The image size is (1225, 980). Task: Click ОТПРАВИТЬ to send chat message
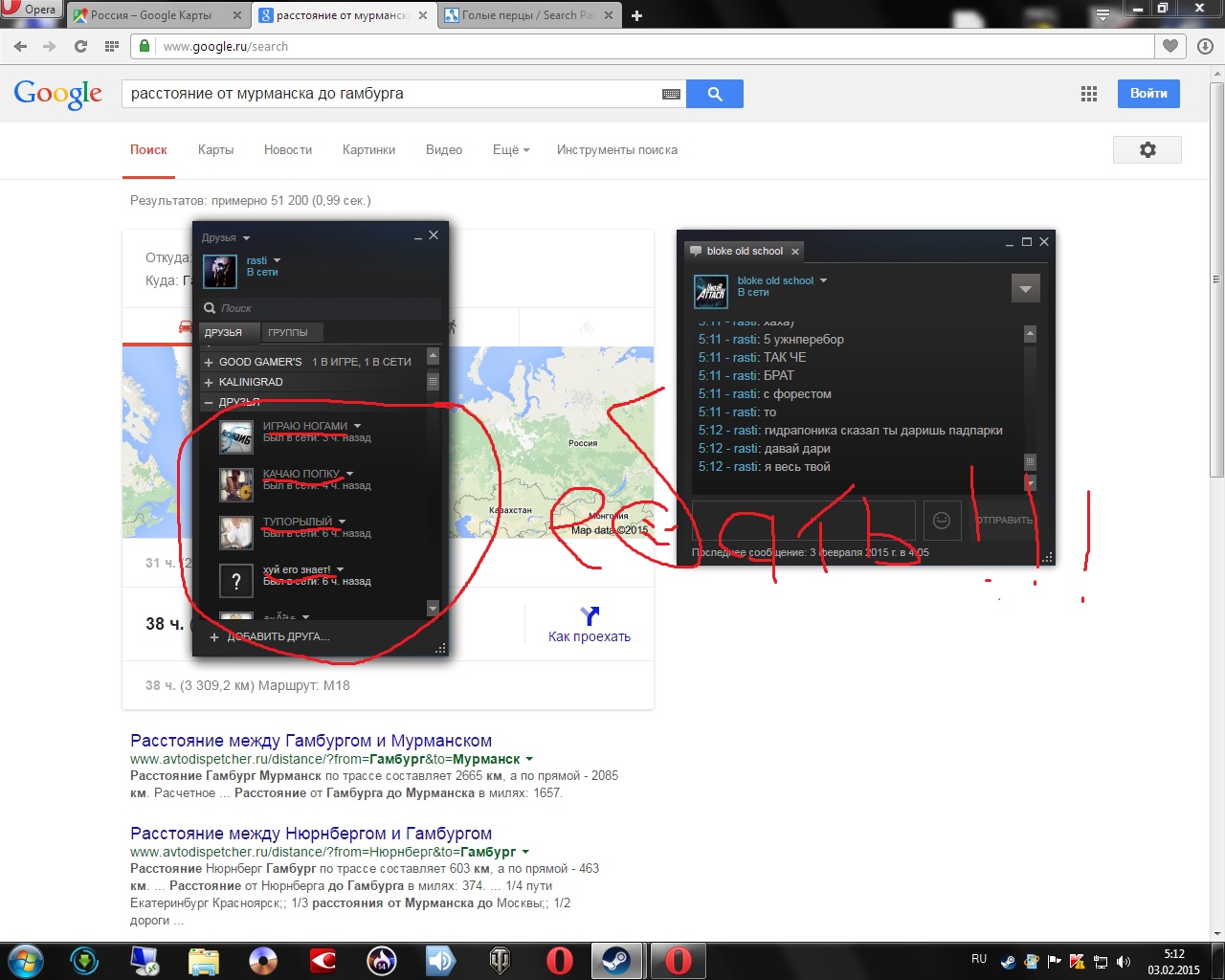(x=1004, y=520)
